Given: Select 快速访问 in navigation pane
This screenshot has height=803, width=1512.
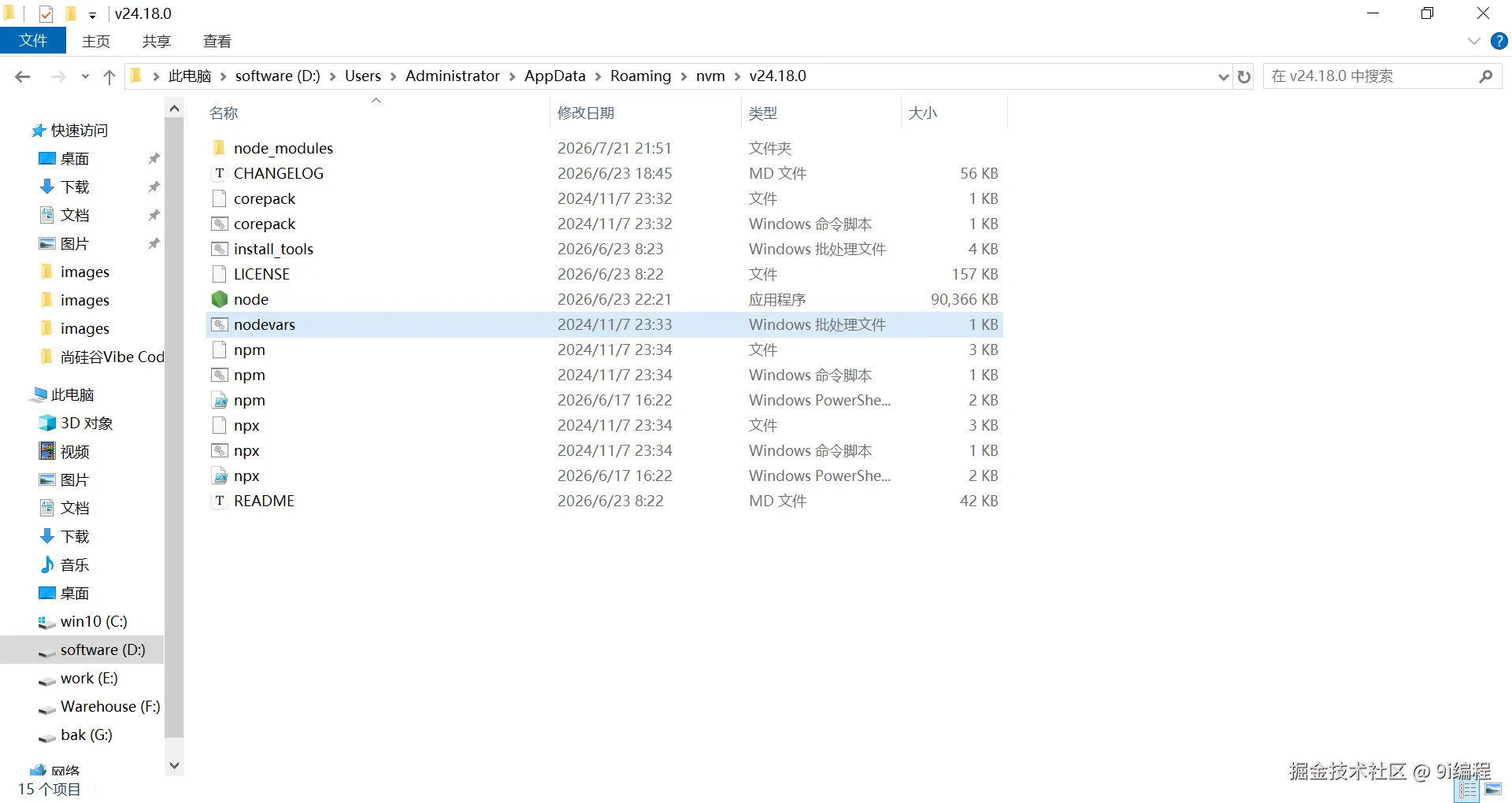Looking at the screenshot, I should point(70,131).
